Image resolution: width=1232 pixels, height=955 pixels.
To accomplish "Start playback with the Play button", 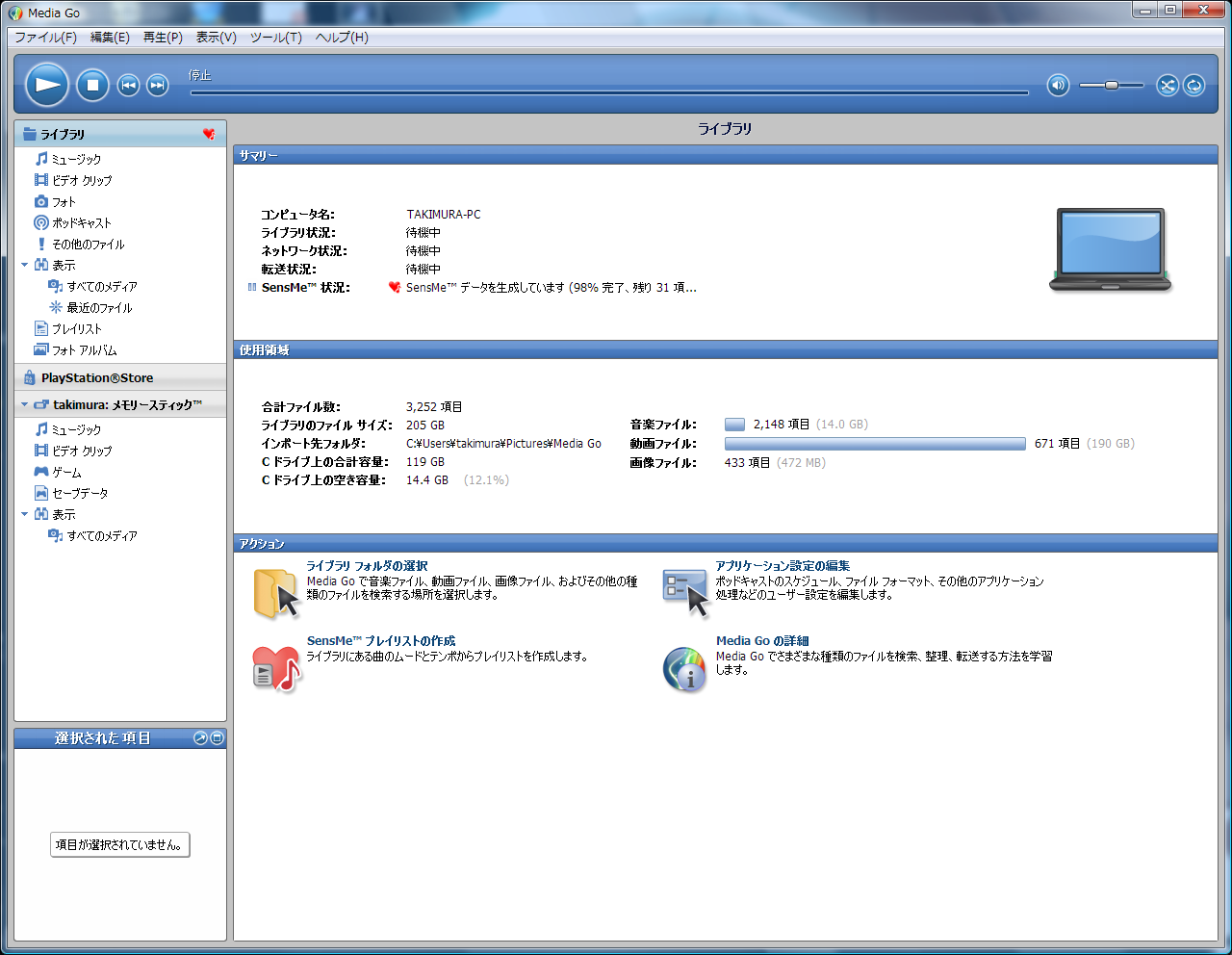I will (46, 85).
